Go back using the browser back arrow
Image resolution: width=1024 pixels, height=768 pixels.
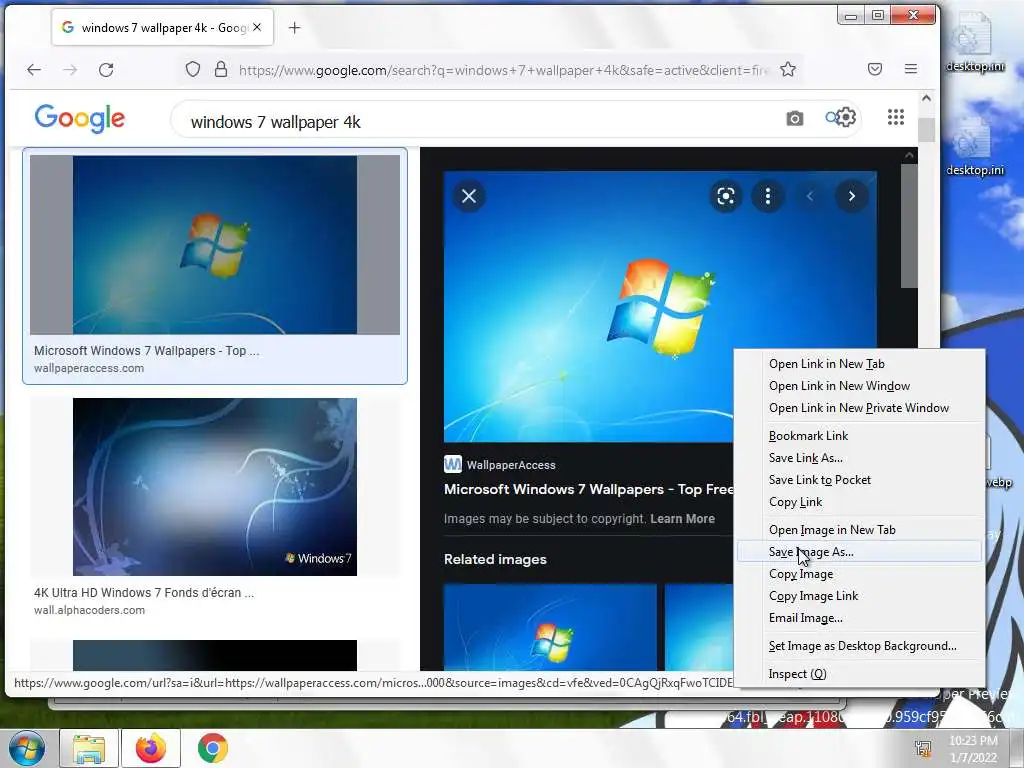point(34,69)
